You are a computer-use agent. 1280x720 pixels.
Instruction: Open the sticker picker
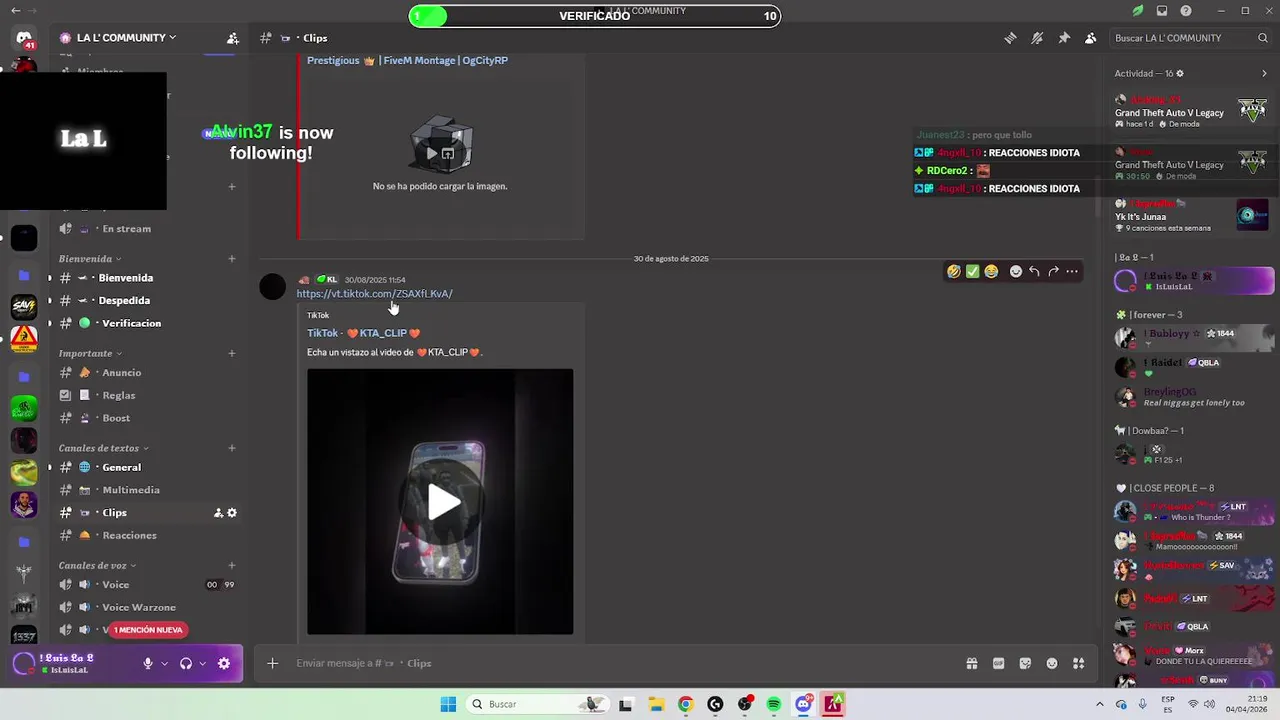tap(1025, 663)
